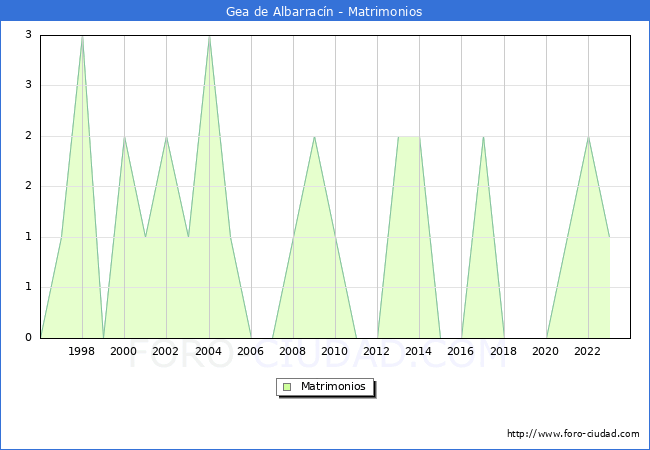Image resolution: width=650 pixels, height=450 pixels.
Task: Click the data peak at year 2017
Action: [x=483, y=137]
